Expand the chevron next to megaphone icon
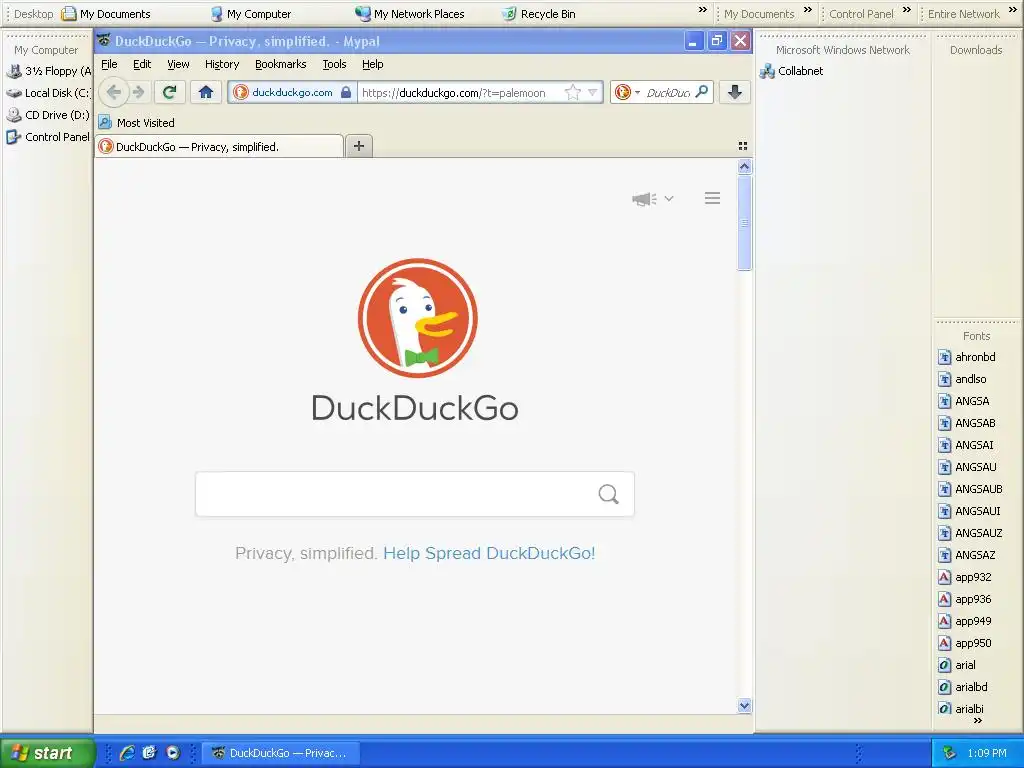 pos(669,199)
